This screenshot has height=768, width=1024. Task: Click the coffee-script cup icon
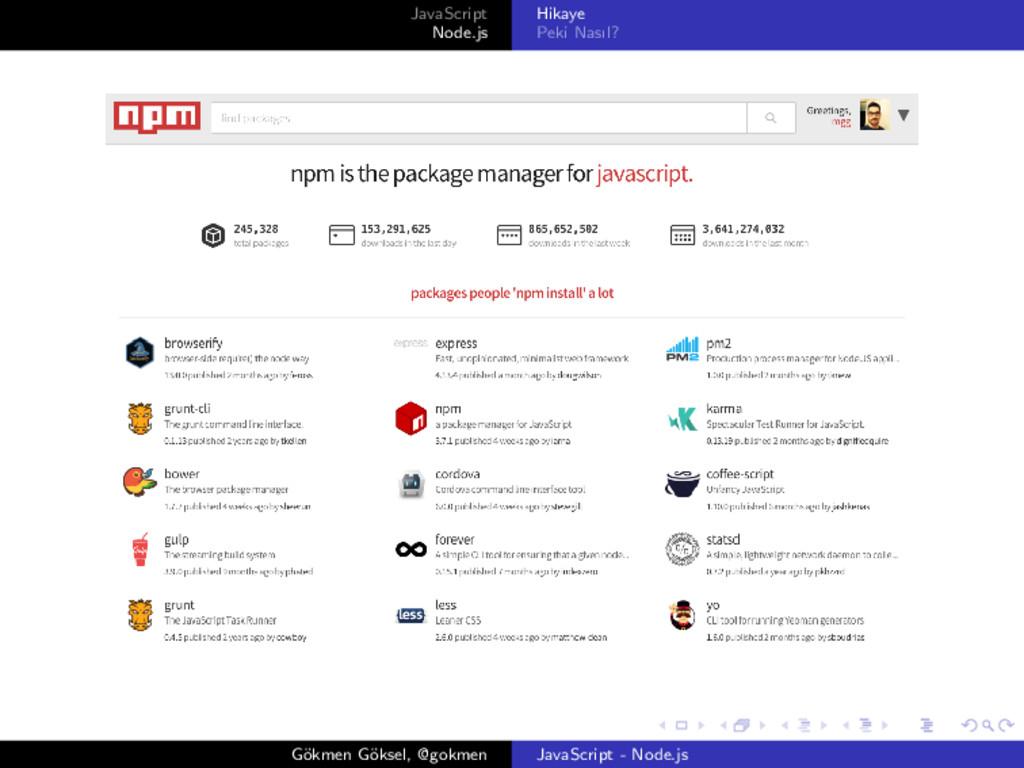[682, 483]
